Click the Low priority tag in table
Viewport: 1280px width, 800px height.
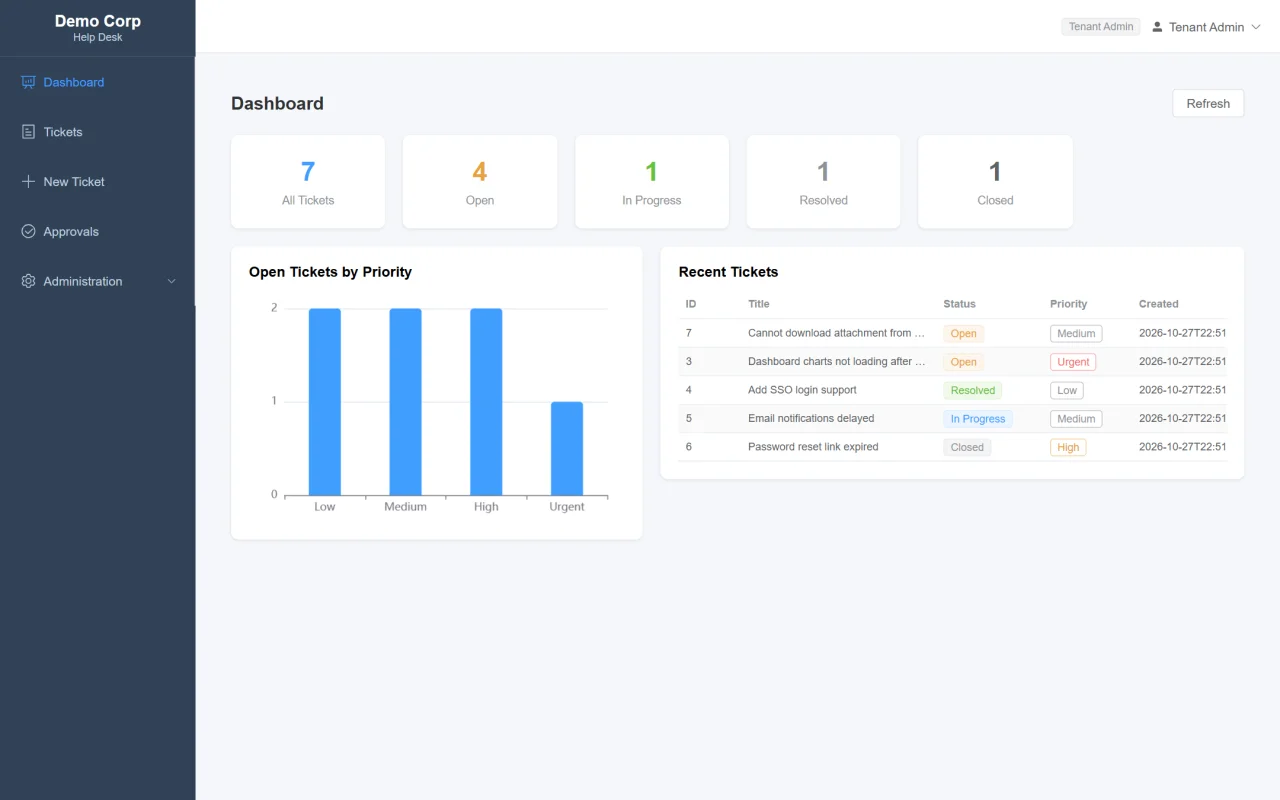1067,390
